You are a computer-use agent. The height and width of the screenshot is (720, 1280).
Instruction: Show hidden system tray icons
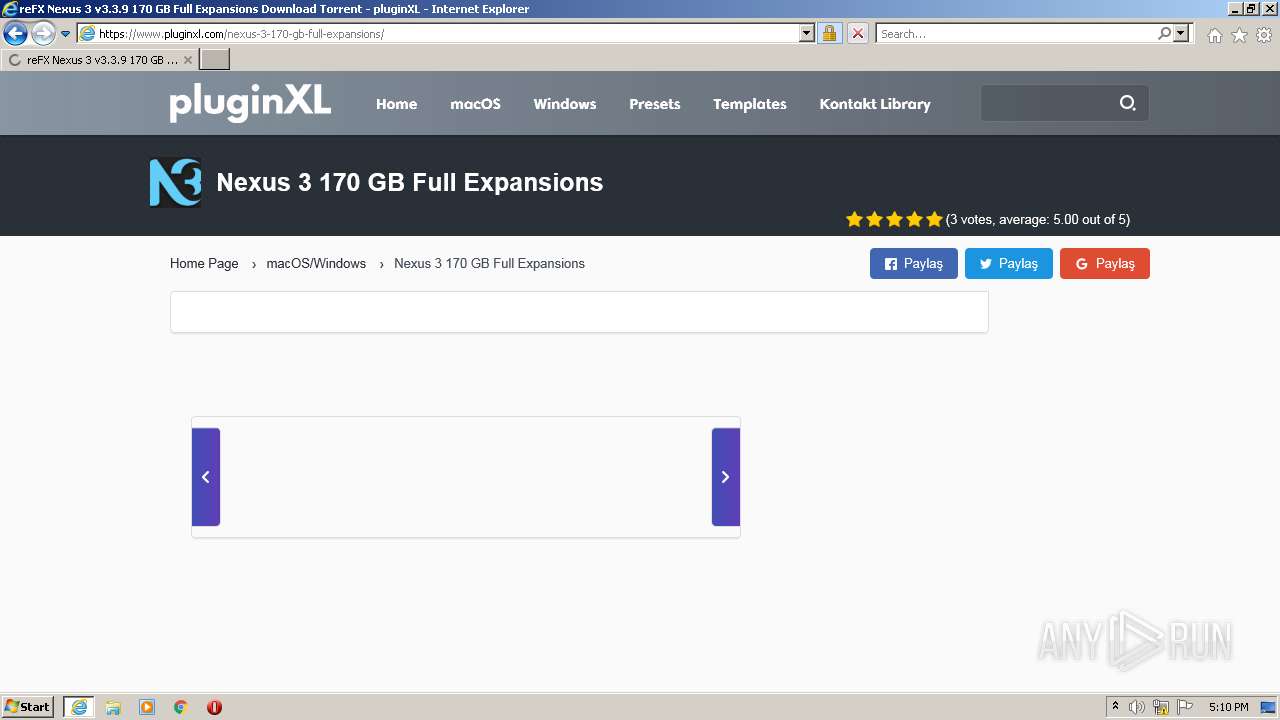[1116, 707]
